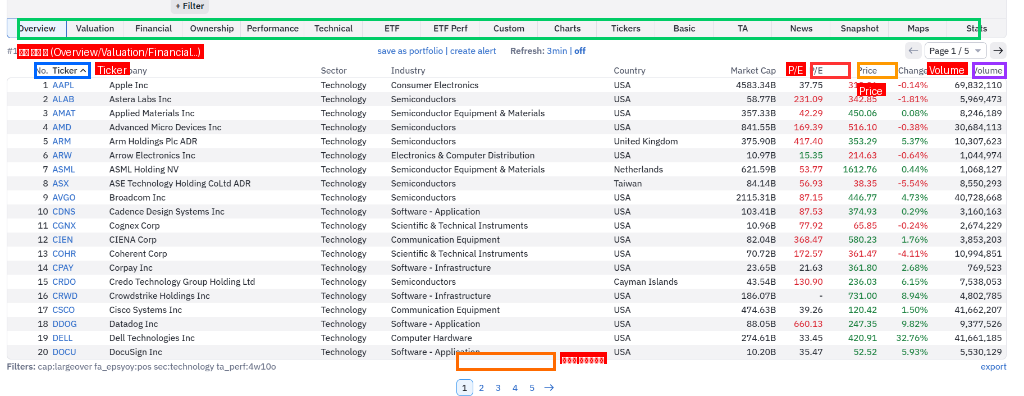Open the COHR ticker link
This screenshot has width=1024, height=396.
(64, 254)
